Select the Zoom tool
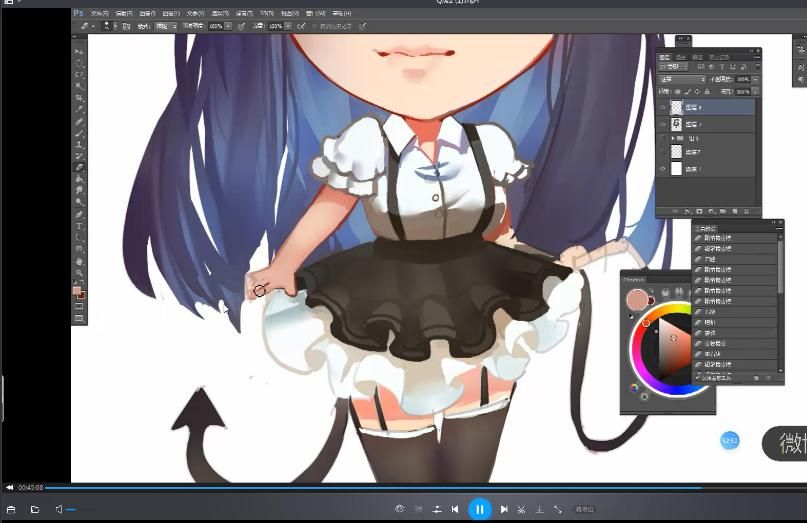The width and height of the screenshot is (807, 523). click(x=79, y=272)
